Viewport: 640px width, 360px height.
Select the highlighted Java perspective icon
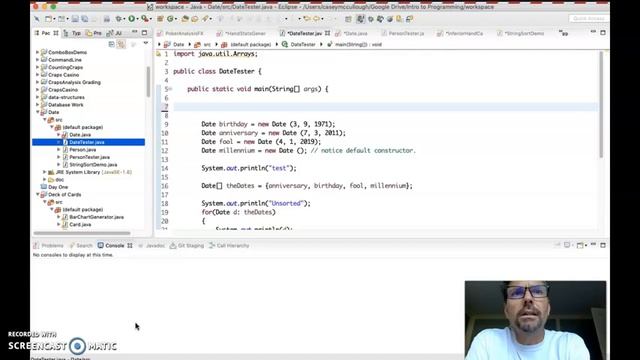coord(360,19)
